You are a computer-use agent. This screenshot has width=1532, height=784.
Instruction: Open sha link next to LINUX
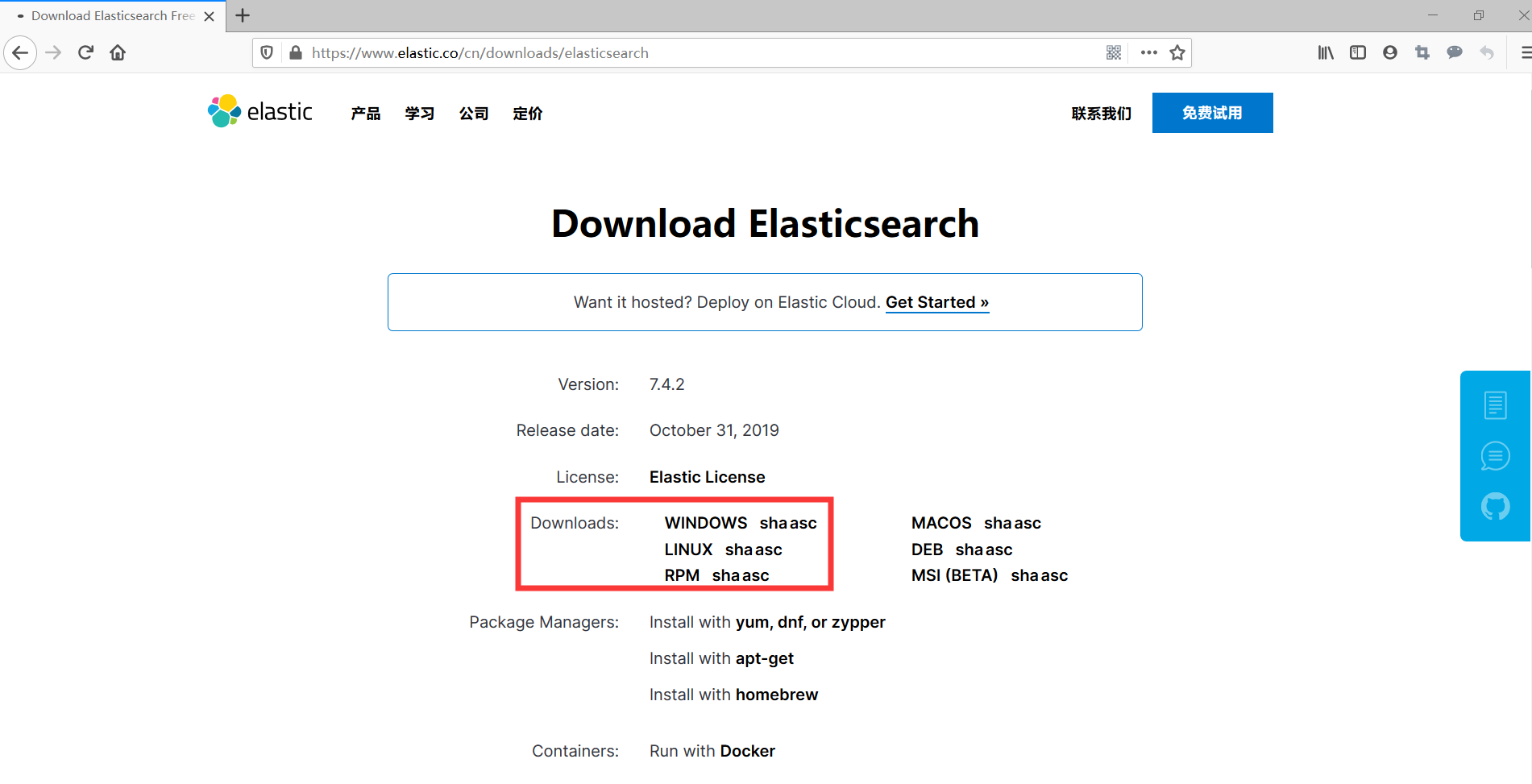click(739, 550)
